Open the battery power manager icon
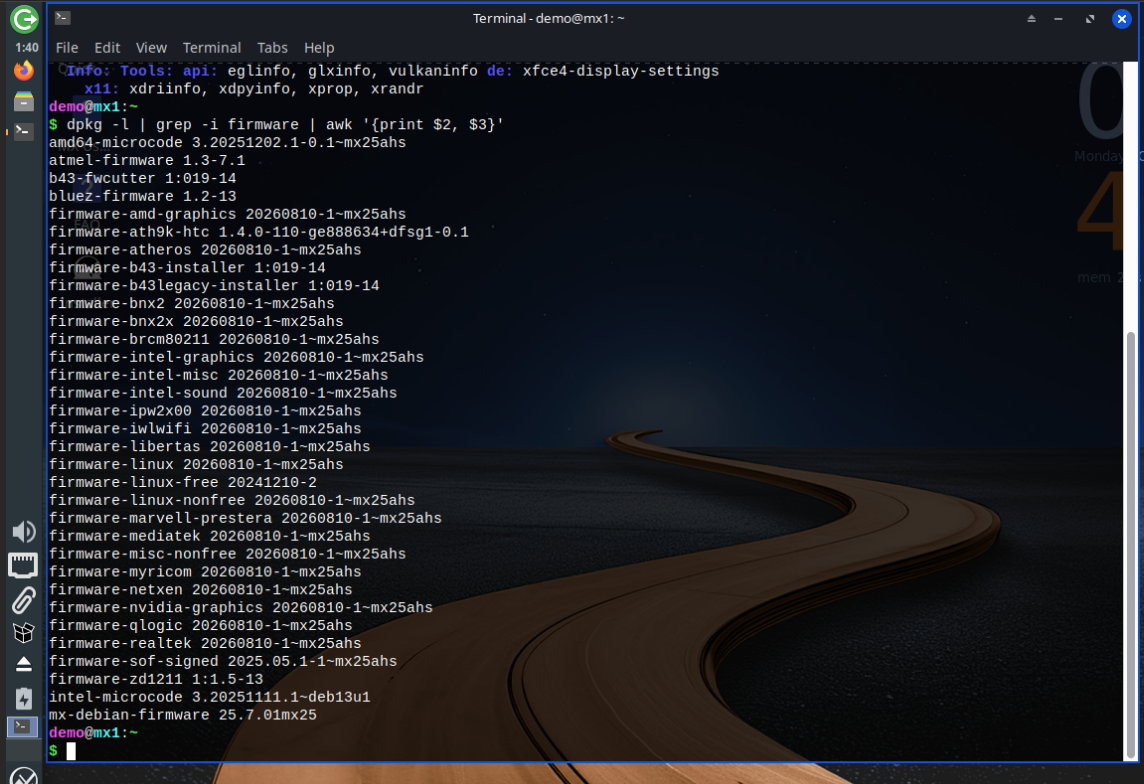 pyautogui.click(x=23, y=699)
